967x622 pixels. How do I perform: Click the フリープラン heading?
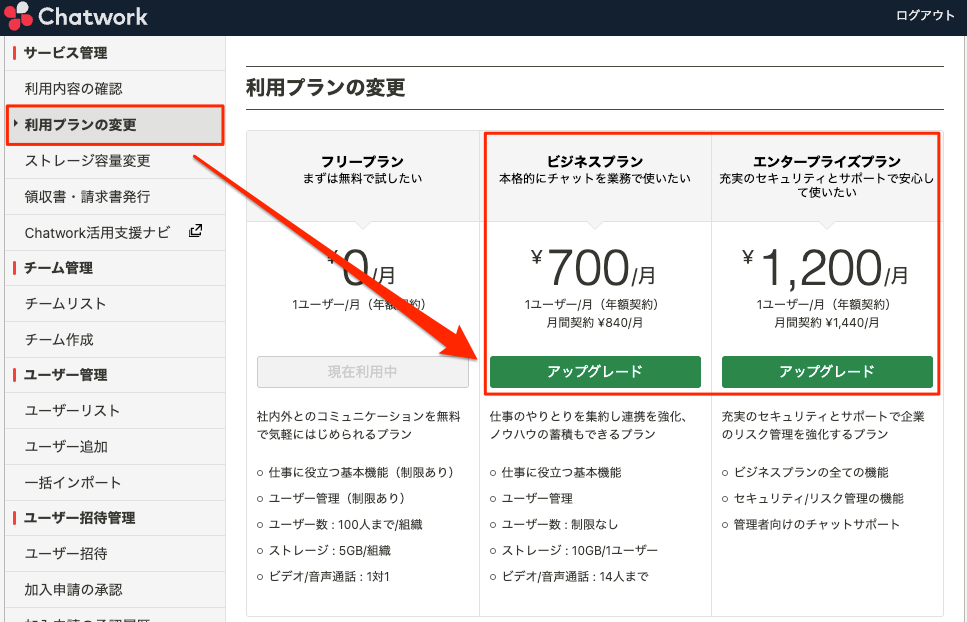point(363,162)
